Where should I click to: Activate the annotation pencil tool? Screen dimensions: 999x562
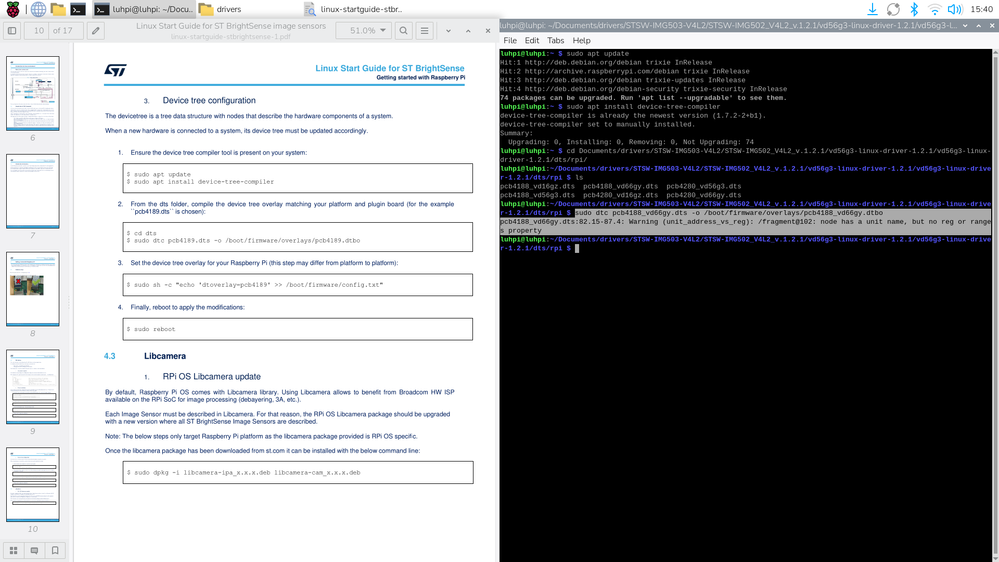click(x=96, y=31)
